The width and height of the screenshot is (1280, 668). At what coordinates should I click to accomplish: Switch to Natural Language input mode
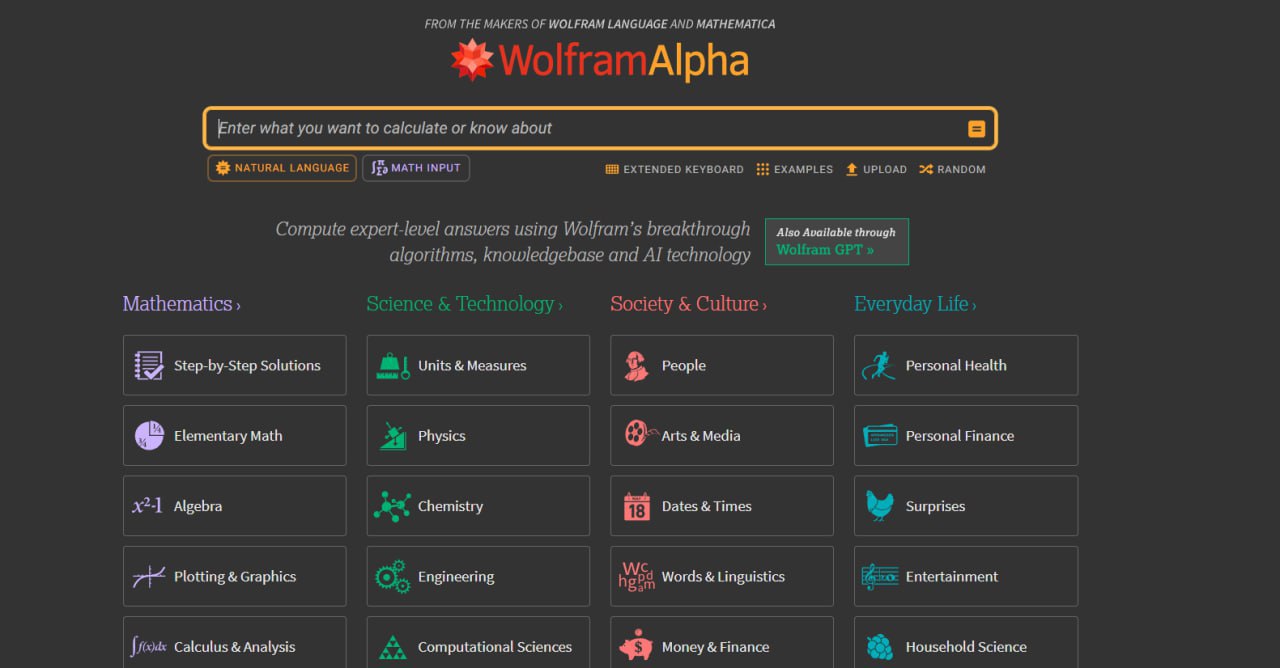coord(282,168)
